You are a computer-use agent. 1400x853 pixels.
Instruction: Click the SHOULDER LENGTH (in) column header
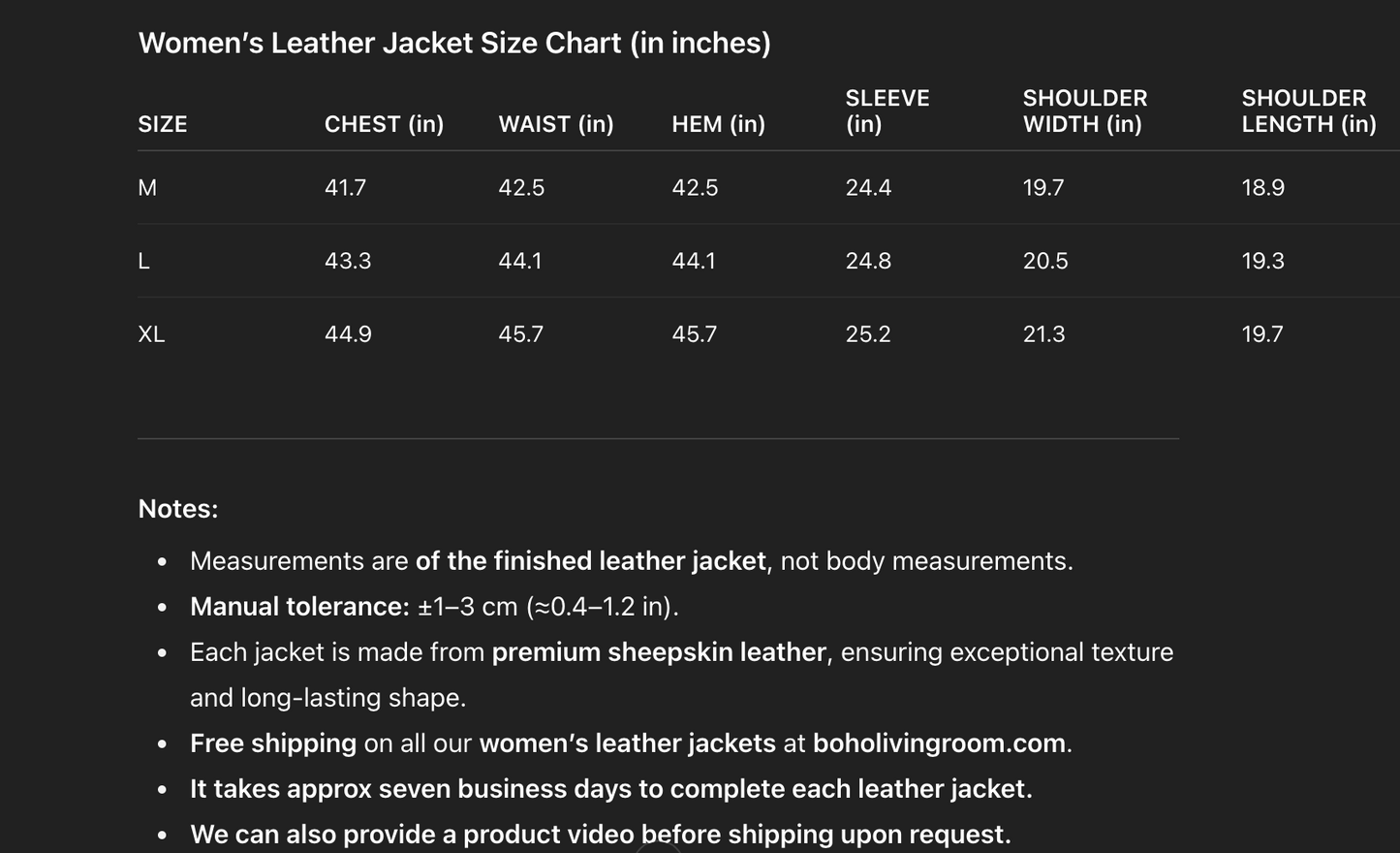pos(1308,111)
